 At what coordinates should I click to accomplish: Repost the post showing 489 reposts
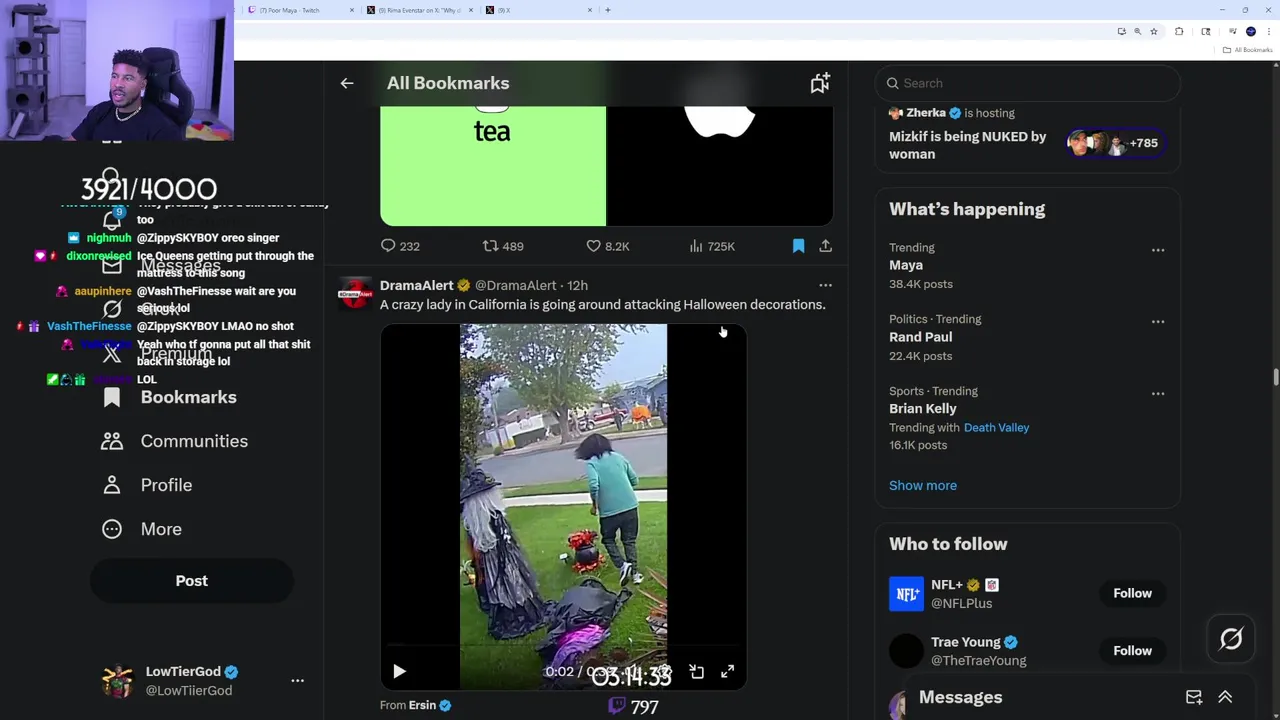click(503, 246)
